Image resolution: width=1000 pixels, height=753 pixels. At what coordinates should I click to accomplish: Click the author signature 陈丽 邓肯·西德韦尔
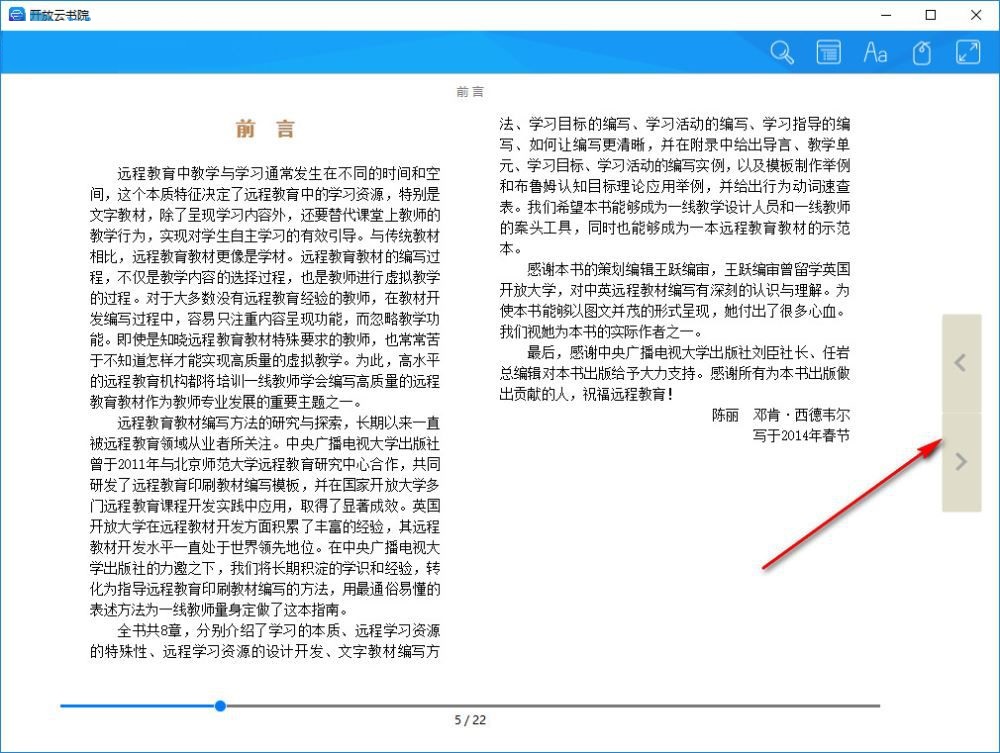click(x=781, y=415)
